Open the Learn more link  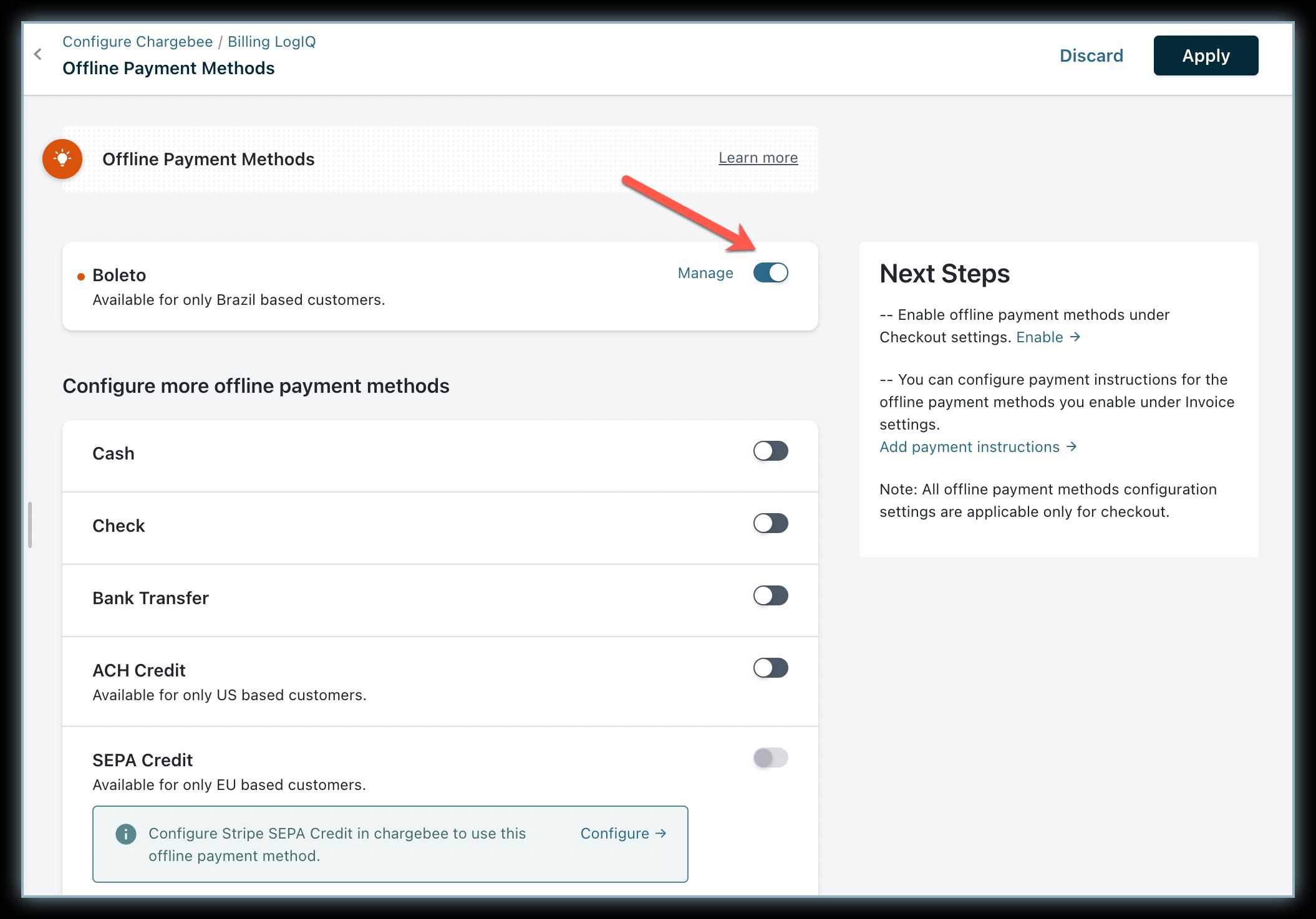coord(758,158)
